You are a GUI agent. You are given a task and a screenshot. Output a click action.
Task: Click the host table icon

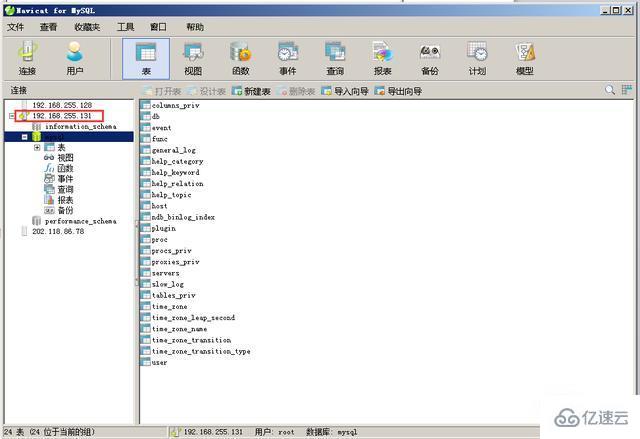click(145, 206)
